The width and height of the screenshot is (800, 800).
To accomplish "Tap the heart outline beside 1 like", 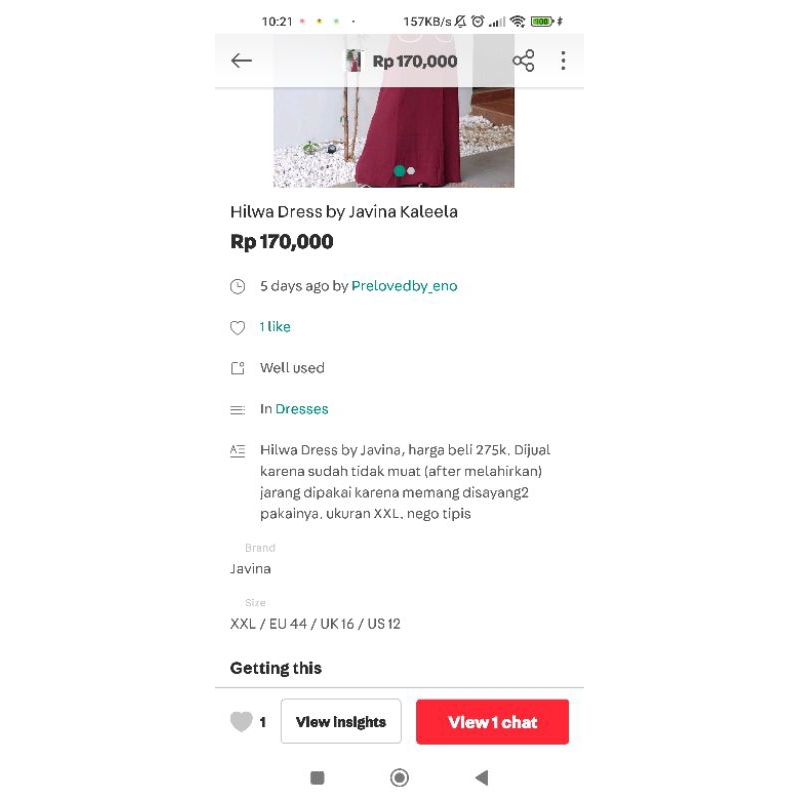I will point(238,328).
